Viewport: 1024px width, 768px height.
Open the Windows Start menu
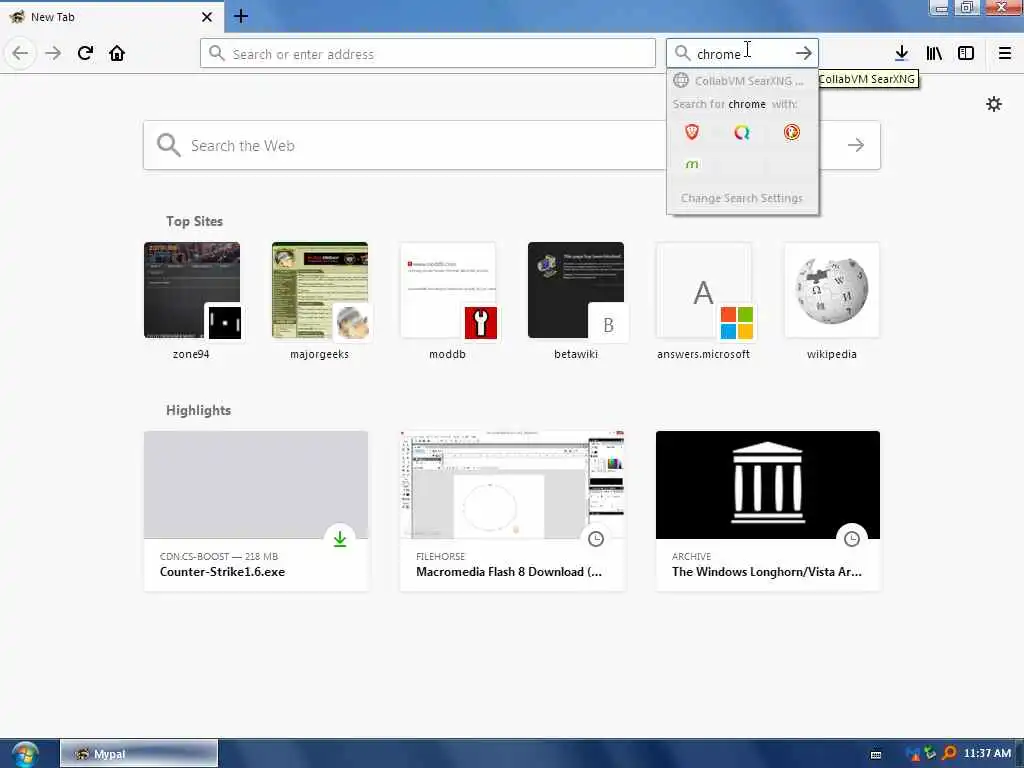[x=25, y=754]
